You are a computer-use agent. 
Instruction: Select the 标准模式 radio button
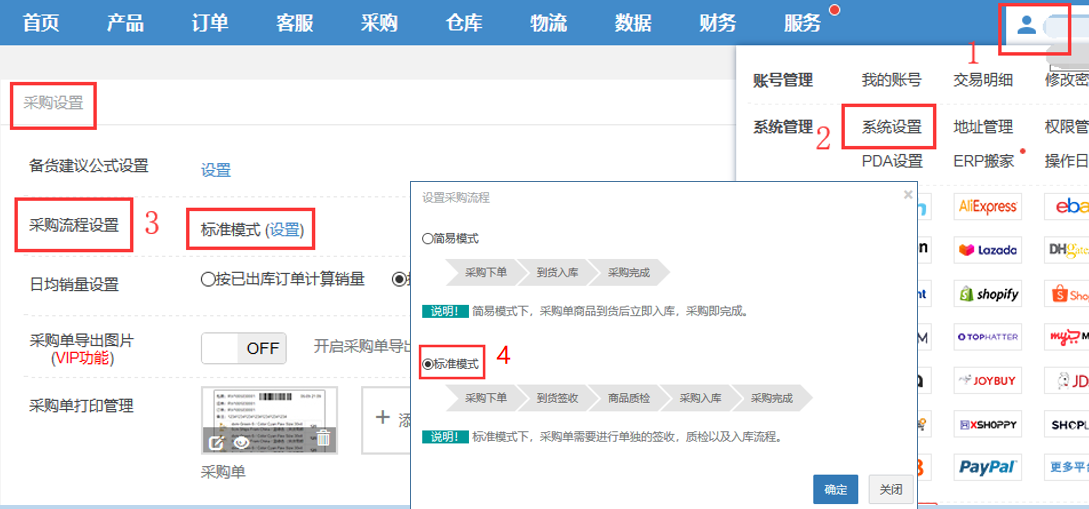[429, 364]
